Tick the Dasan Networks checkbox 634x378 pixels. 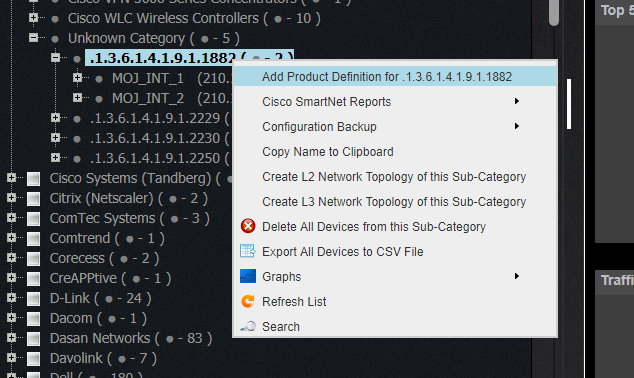(34, 338)
